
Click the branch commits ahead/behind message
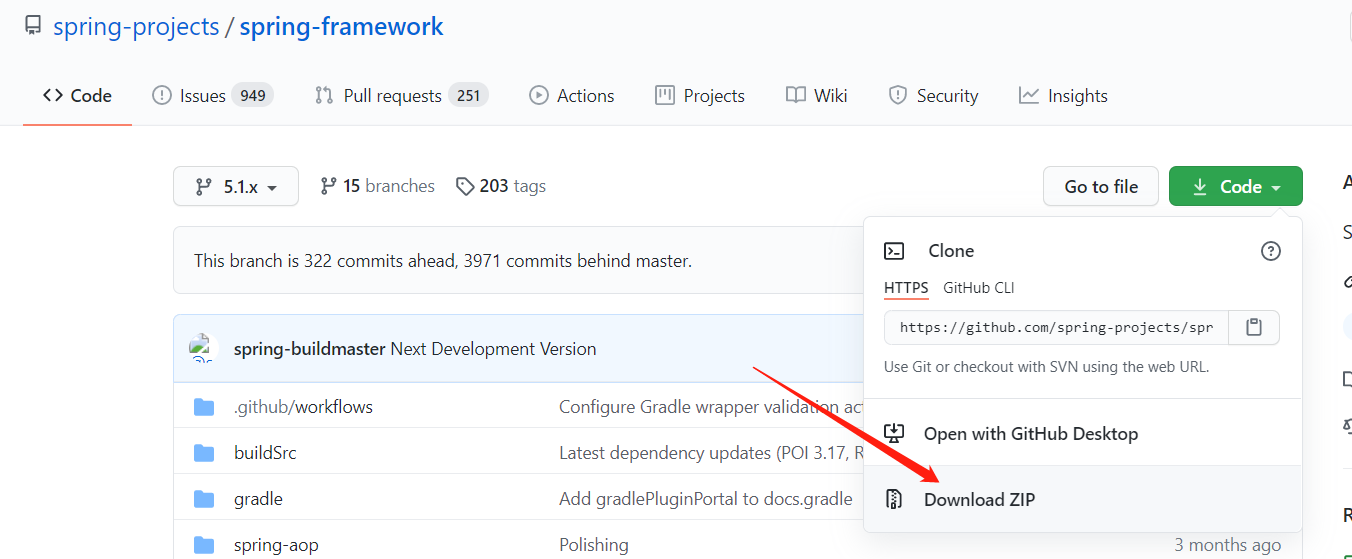[x=443, y=261]
